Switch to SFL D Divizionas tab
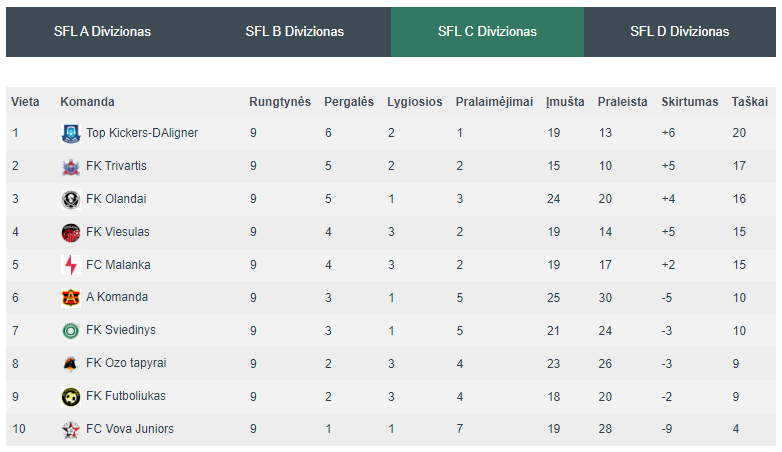The height and width of the screenshot is (452, 782). click(x=680, y=31)
